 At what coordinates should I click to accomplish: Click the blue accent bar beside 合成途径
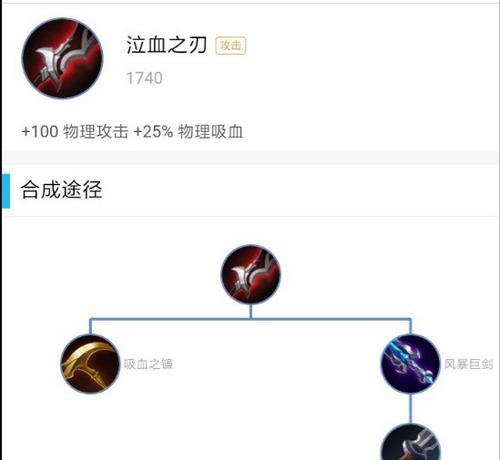6,190
